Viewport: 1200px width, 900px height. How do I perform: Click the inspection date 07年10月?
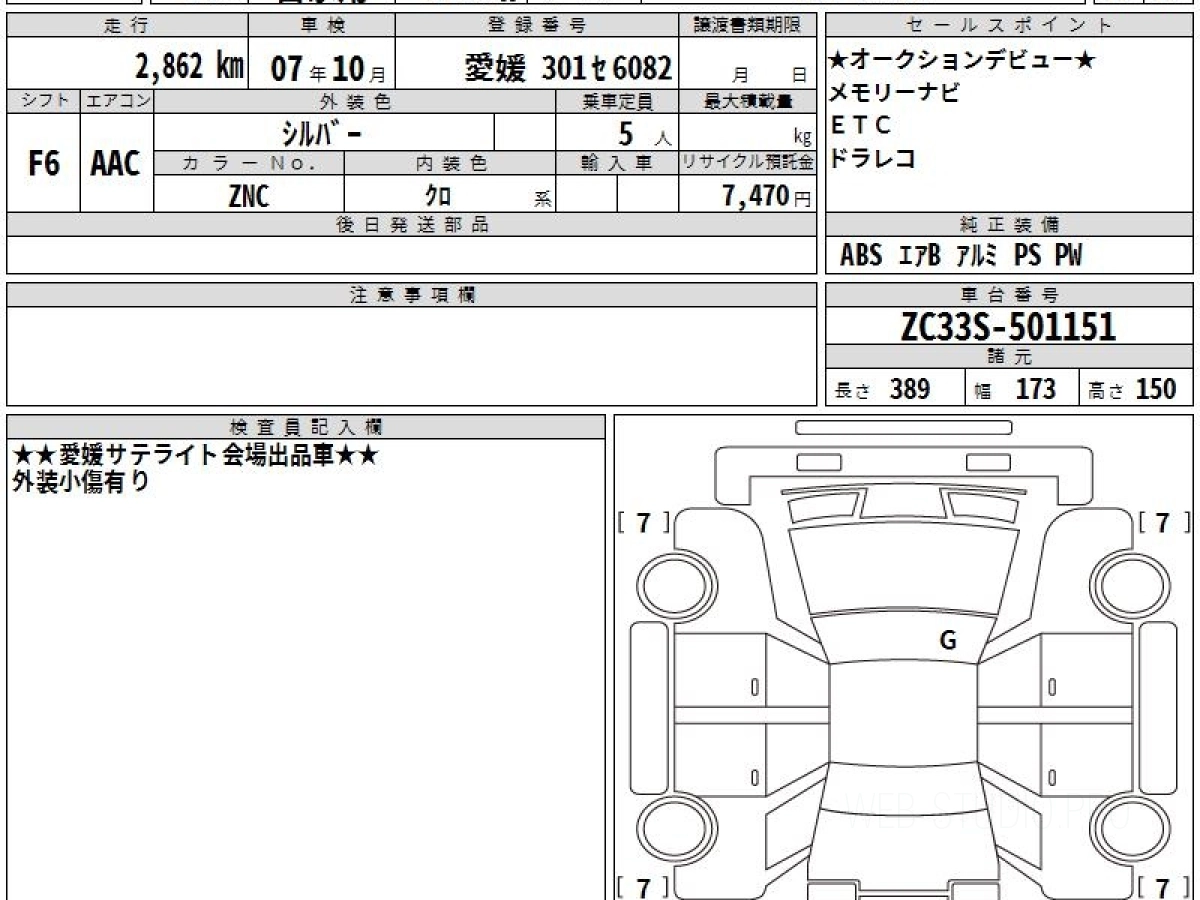pos(328,68)
